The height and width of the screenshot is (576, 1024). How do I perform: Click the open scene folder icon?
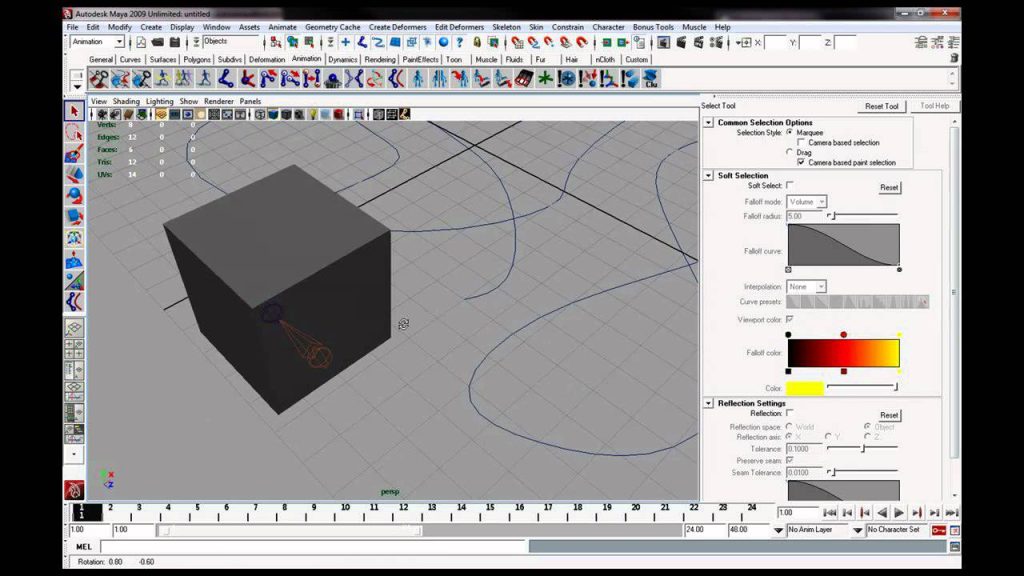(x=158, y=42)
